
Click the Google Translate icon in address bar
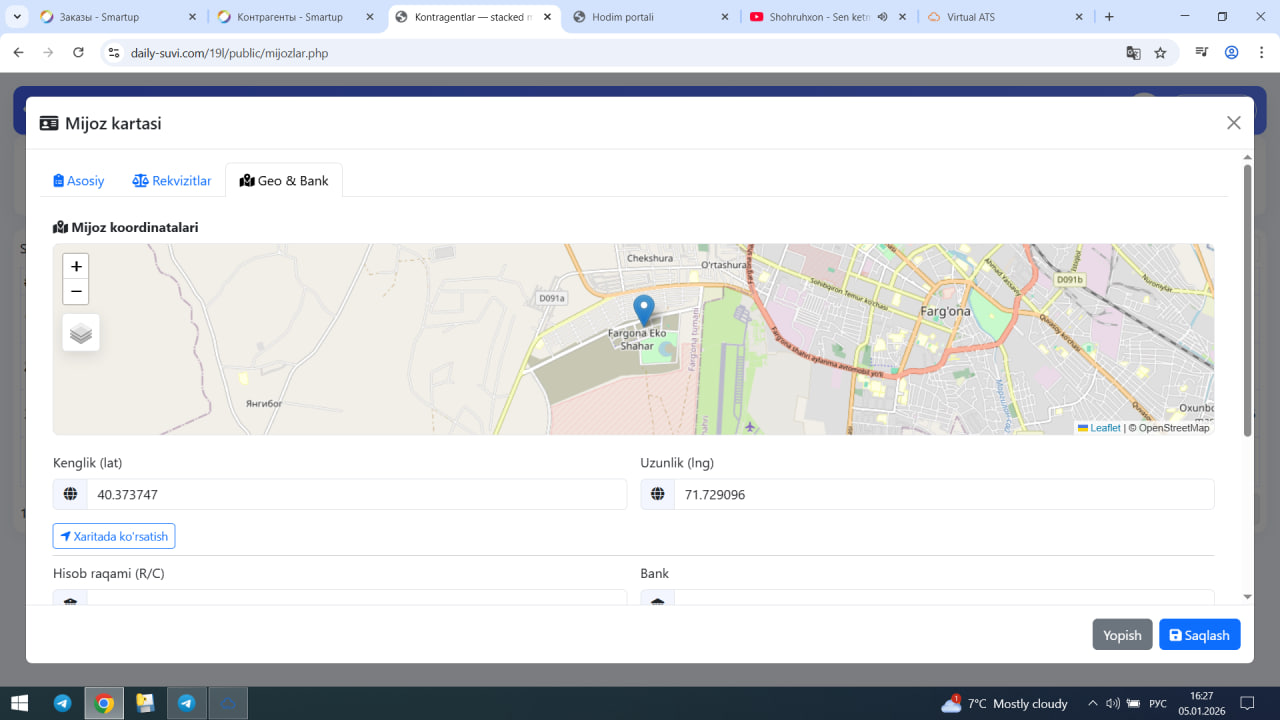(x=1133, y=53)
